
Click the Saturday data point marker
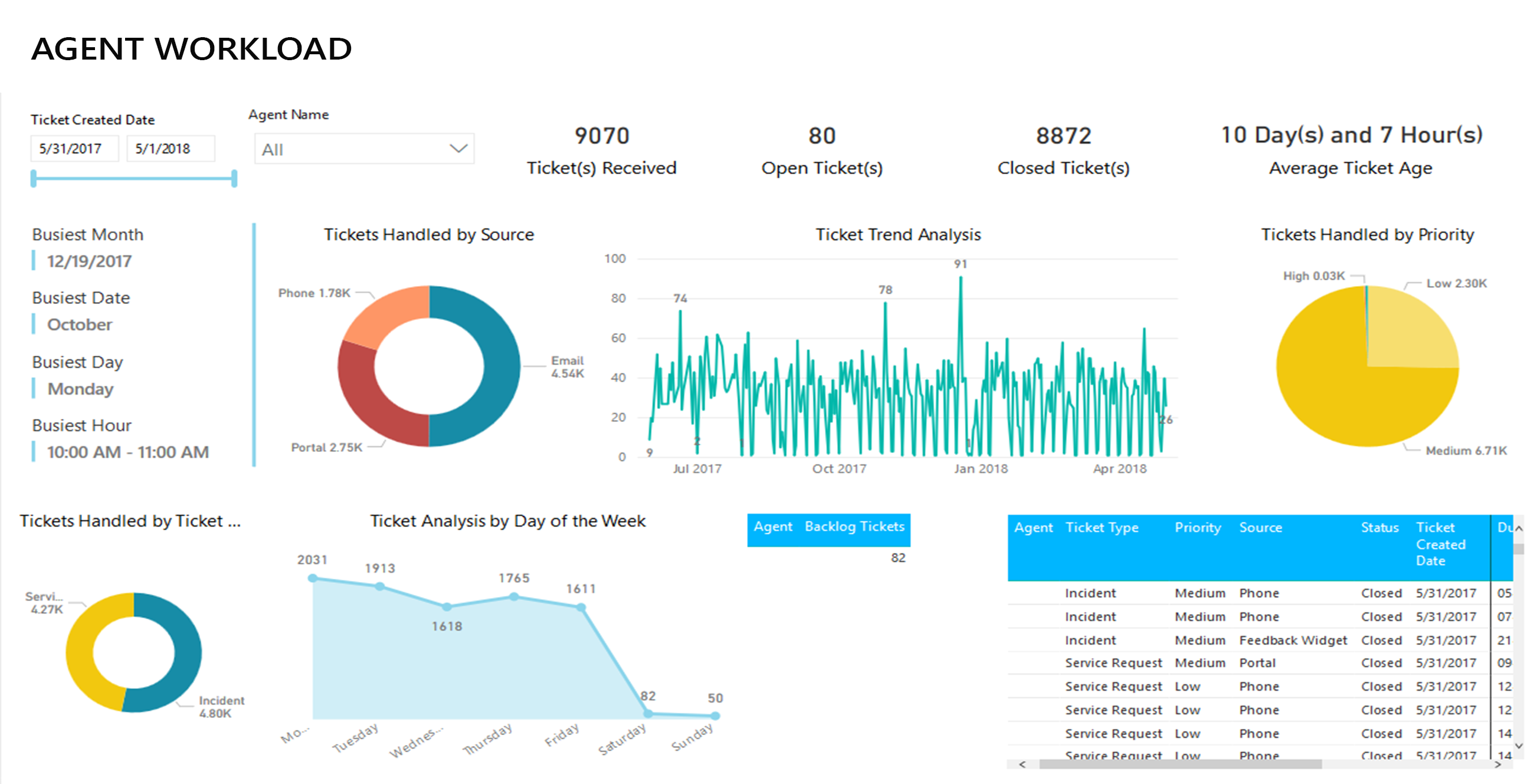(x=648, y=713)
